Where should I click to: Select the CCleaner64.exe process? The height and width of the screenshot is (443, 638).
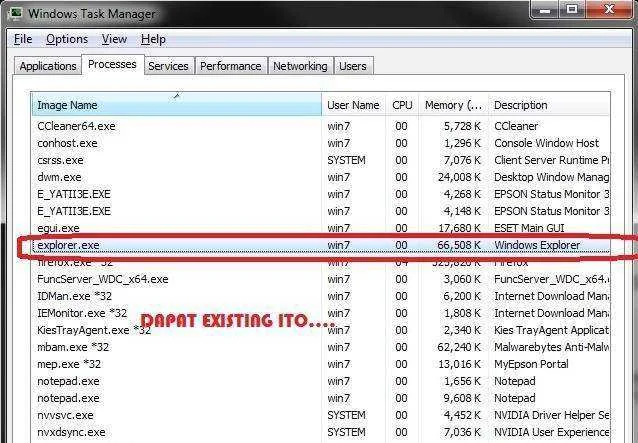coord(321,126)
